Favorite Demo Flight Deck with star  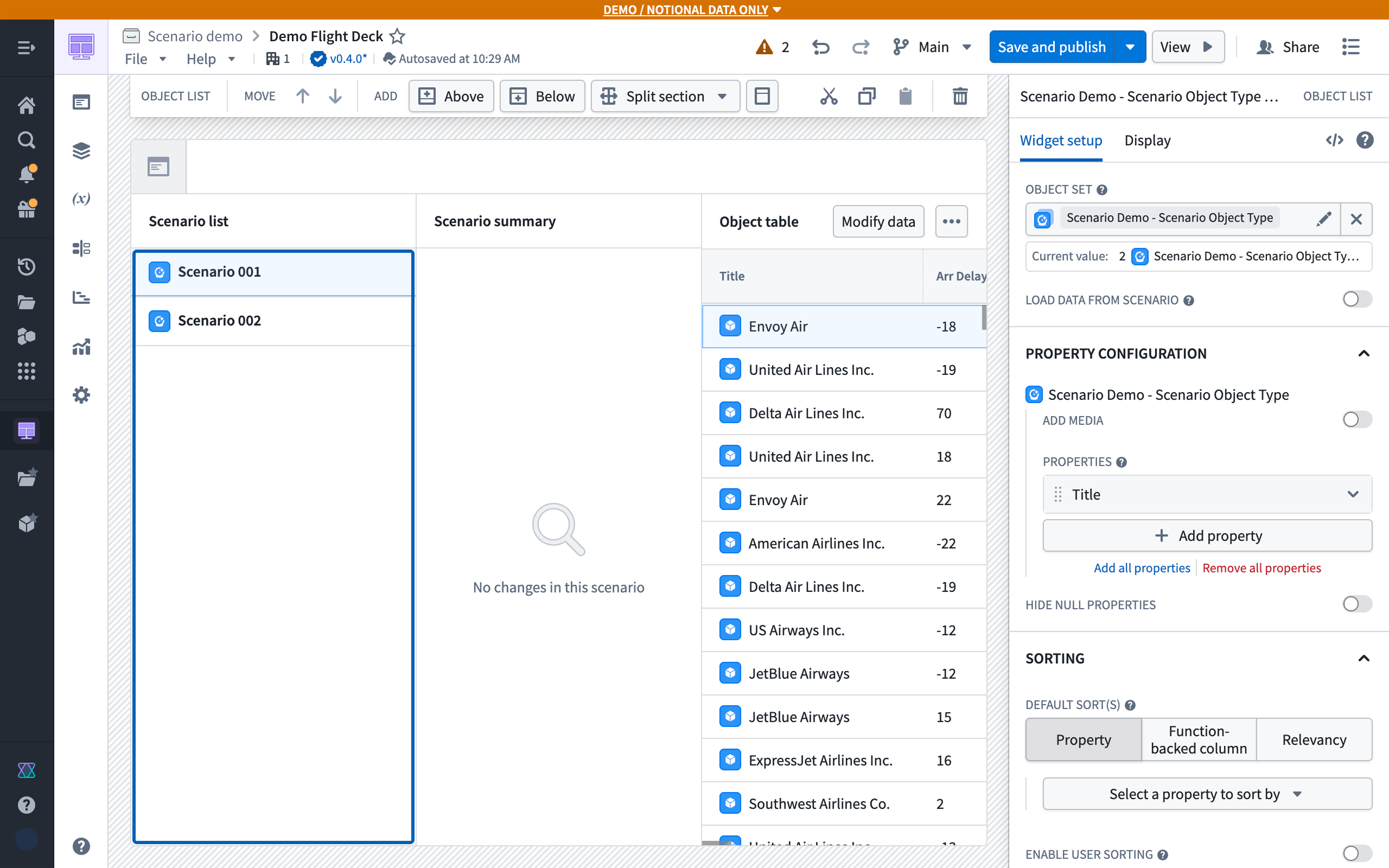pos(397,36)
